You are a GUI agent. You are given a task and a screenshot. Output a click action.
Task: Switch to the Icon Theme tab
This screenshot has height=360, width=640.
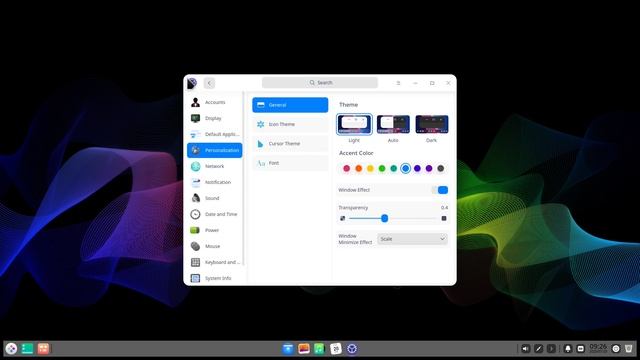click(x=290, y=124)
